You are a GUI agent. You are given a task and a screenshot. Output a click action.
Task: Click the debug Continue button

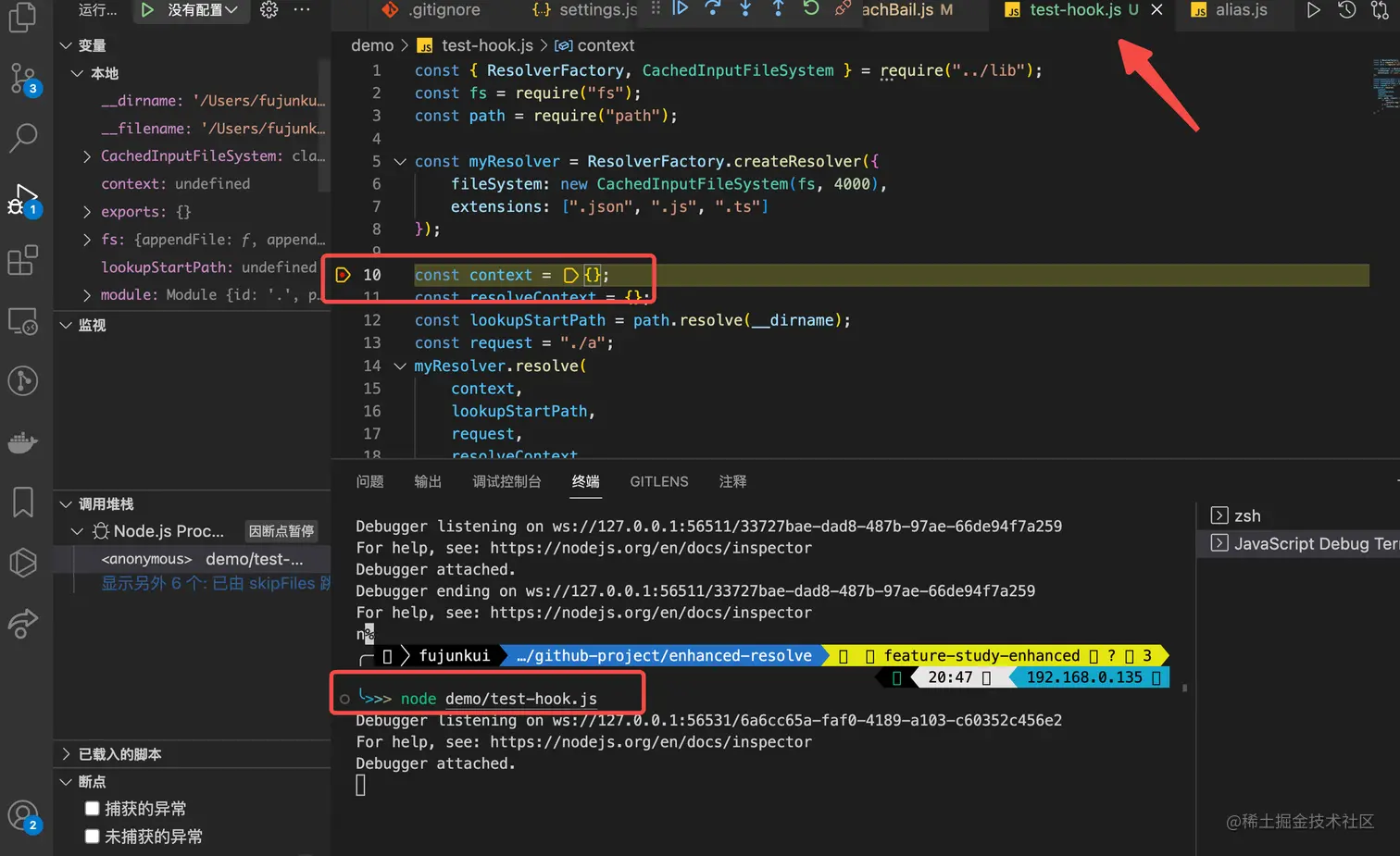point(681,9)
